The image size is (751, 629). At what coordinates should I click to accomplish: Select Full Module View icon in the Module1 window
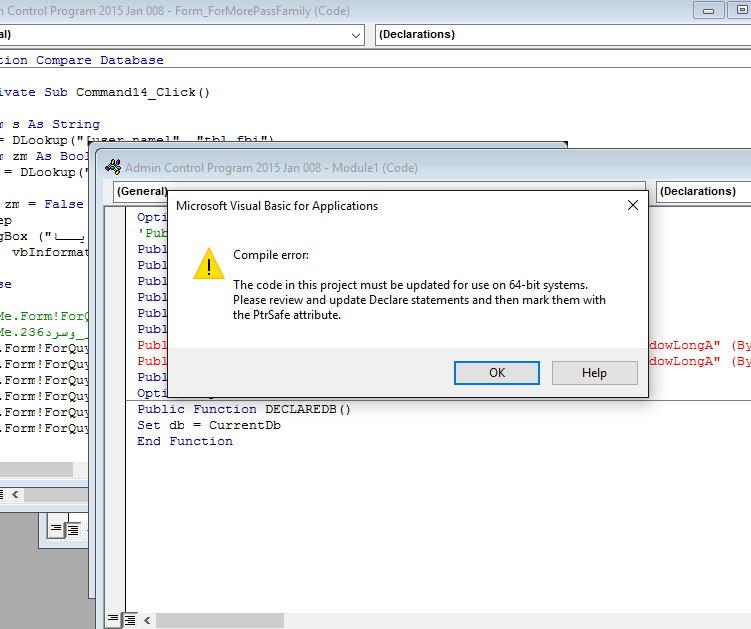[x=130, y=620]
